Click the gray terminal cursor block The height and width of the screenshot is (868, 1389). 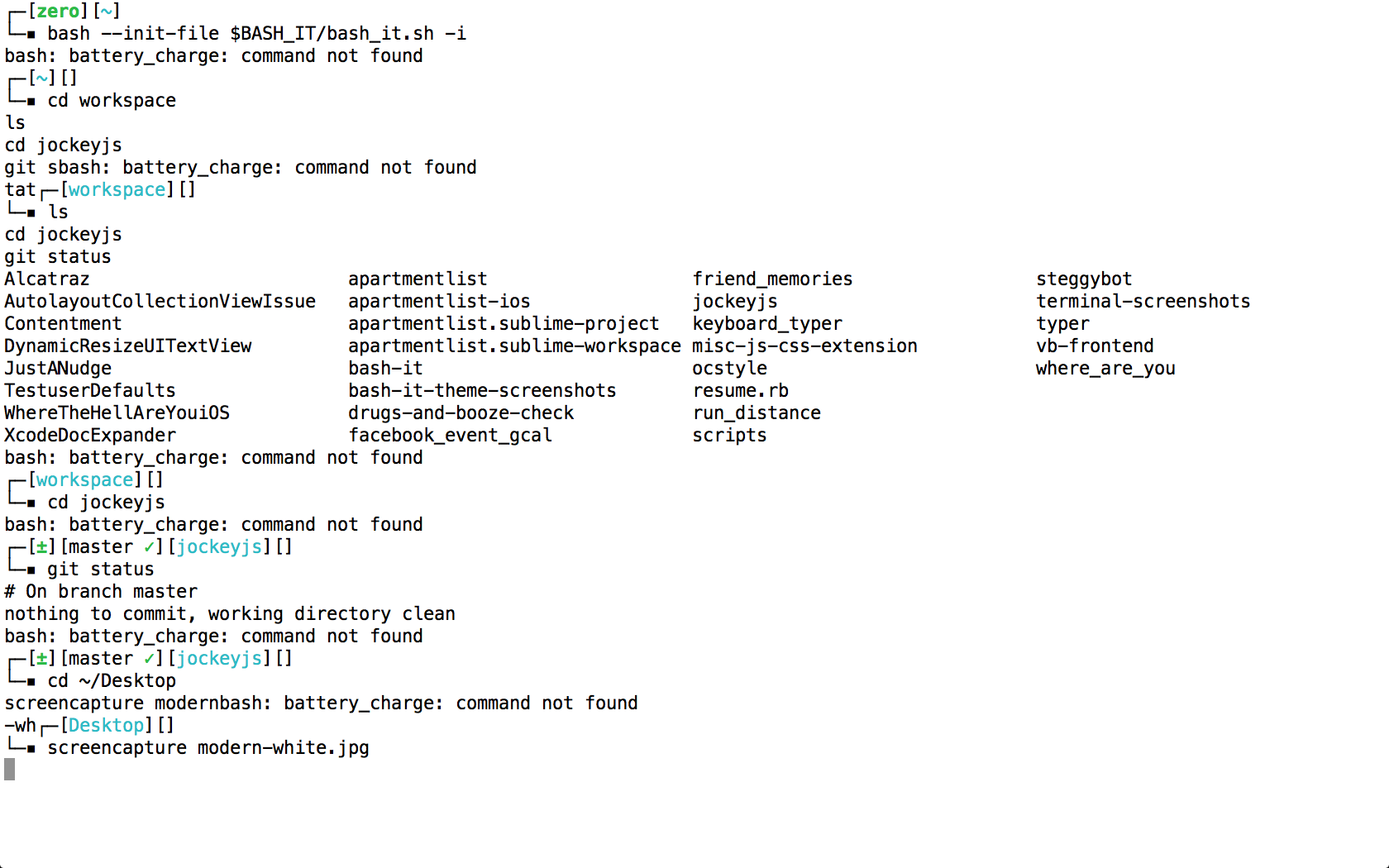click(x=10, y=770)
